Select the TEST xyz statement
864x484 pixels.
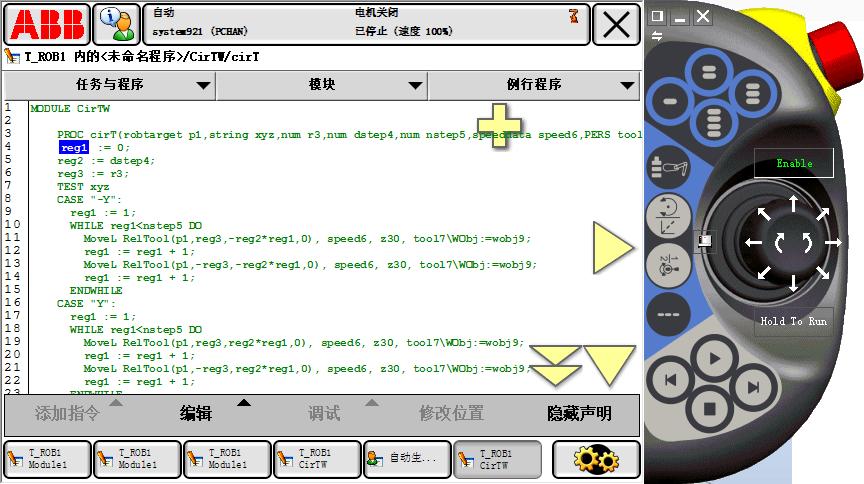point(83,187)
